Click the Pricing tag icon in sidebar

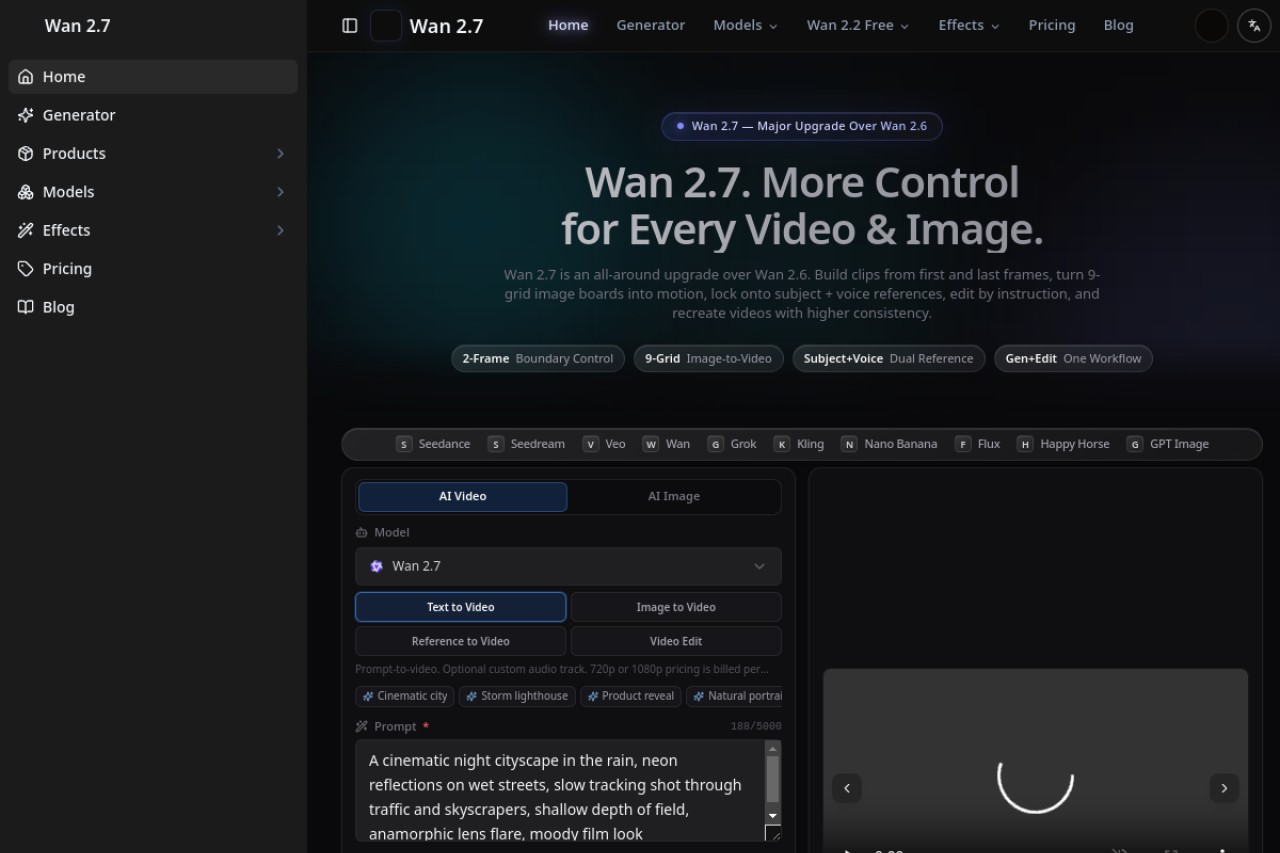click(26, 268)
